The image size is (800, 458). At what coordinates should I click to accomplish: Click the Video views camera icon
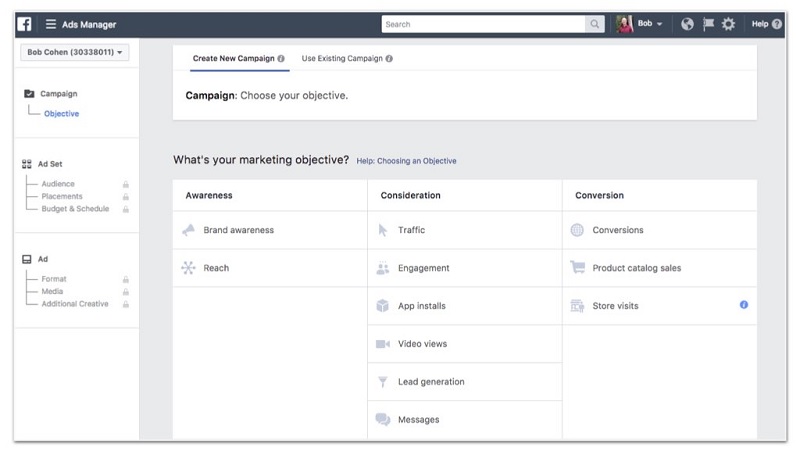click(x=383, y=344)
